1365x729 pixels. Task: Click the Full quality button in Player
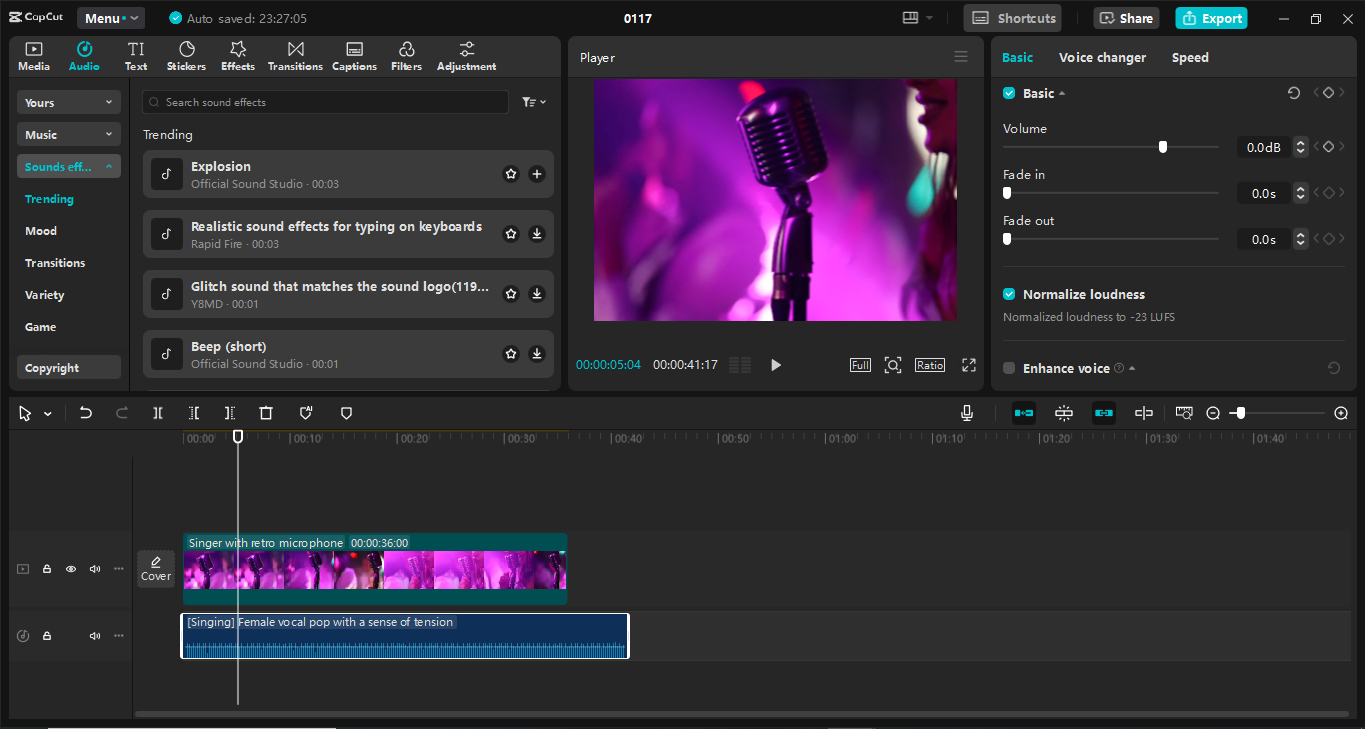tap(860, 365)
